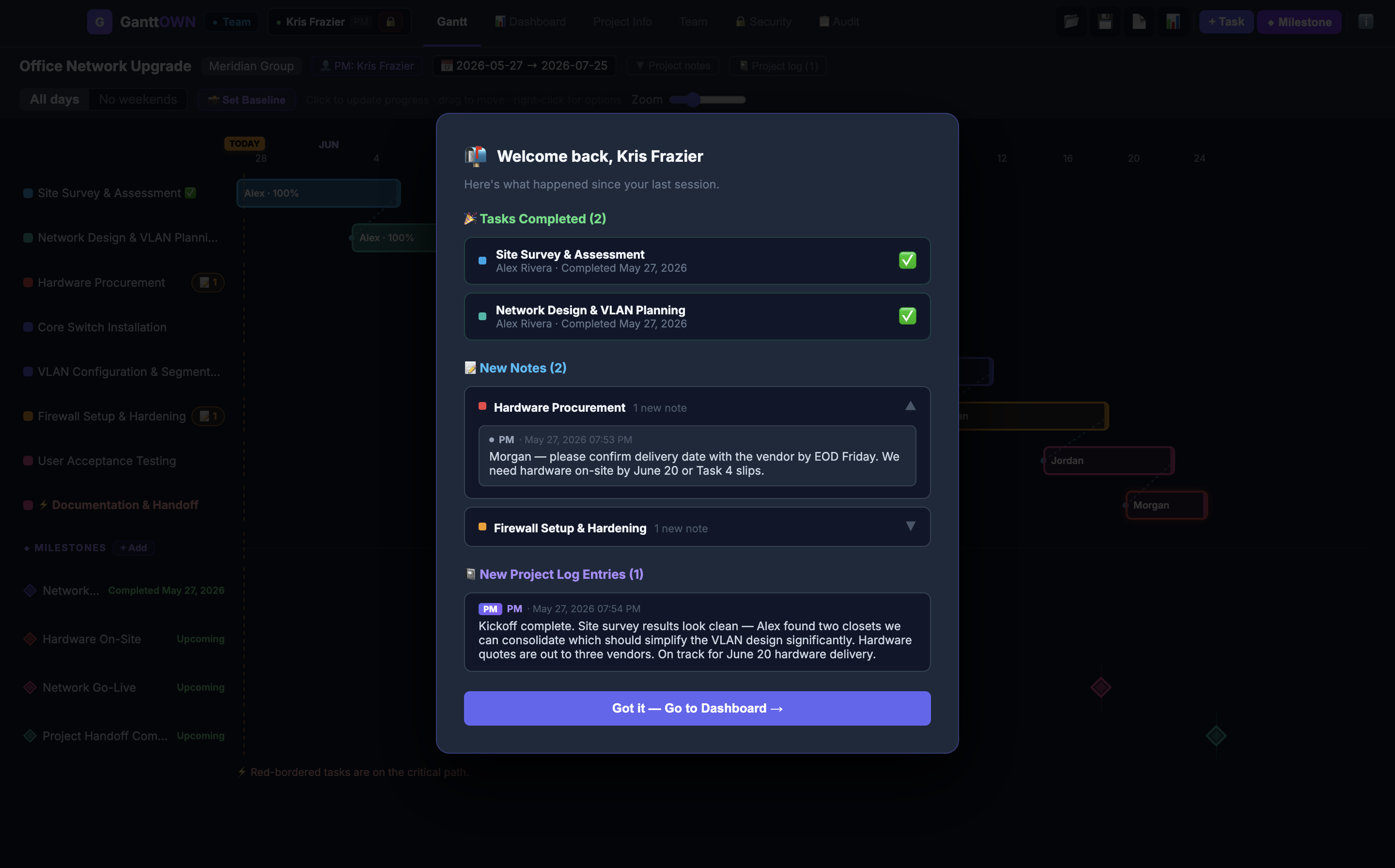Open the info icon in the top bar
The width and height of the screenshot is (1395, 868).
pos(1366,22)
